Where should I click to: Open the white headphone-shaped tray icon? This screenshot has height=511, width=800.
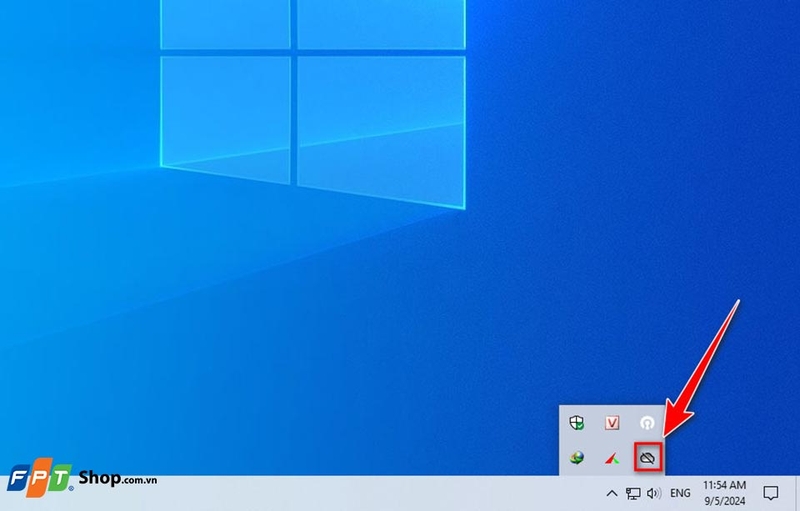647,423
